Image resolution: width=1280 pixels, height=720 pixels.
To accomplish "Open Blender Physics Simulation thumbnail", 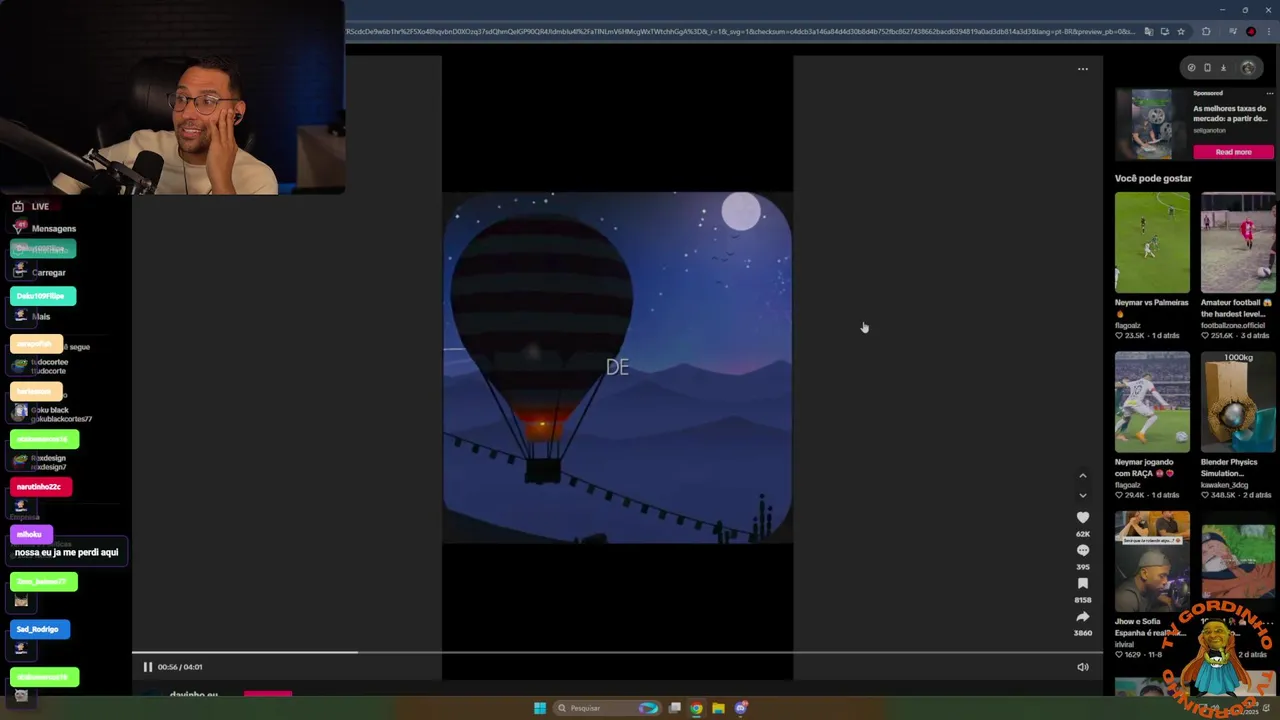I will point(1238,402).
